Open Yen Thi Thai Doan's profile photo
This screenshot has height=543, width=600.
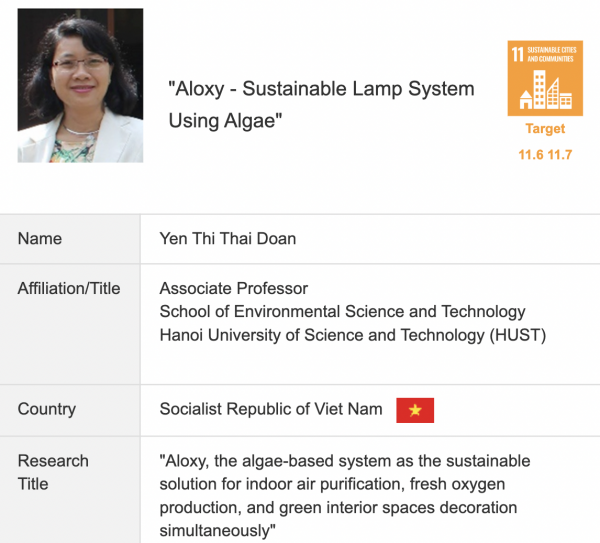pyautogui.click(x=80, y=86)
